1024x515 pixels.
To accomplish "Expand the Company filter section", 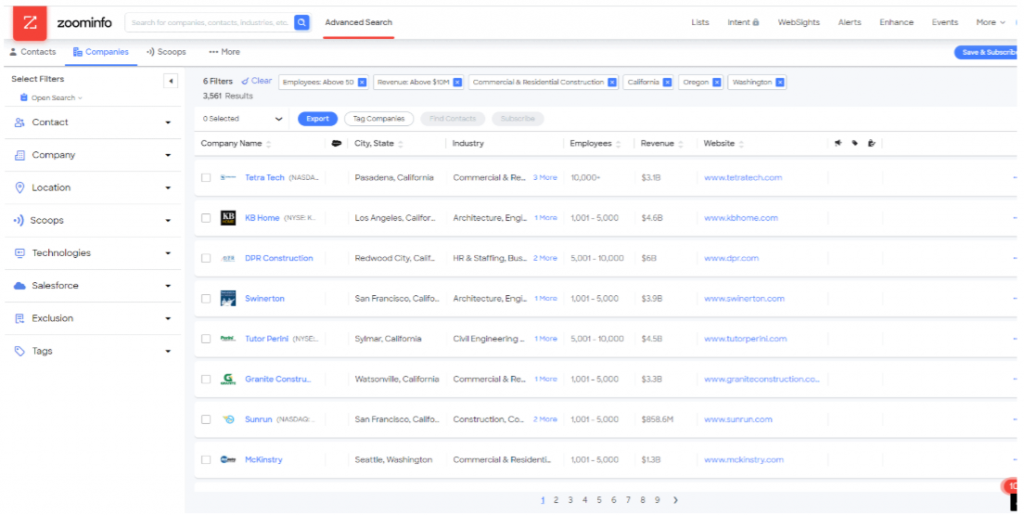I will [x=168, y=155].
